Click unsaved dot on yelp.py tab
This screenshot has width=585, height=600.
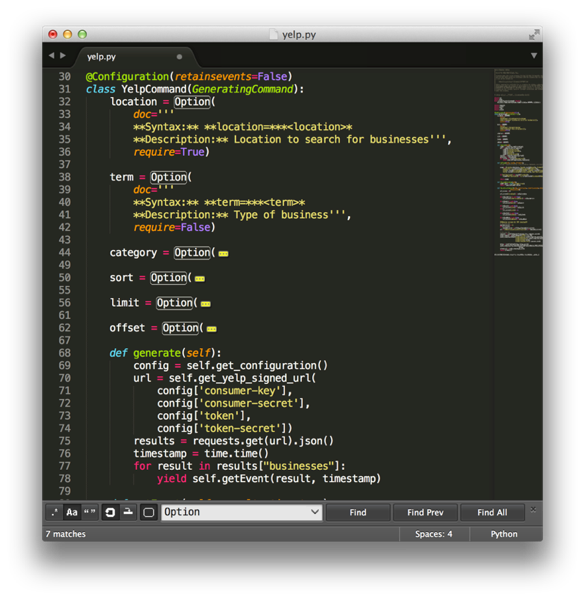[179, 57]
